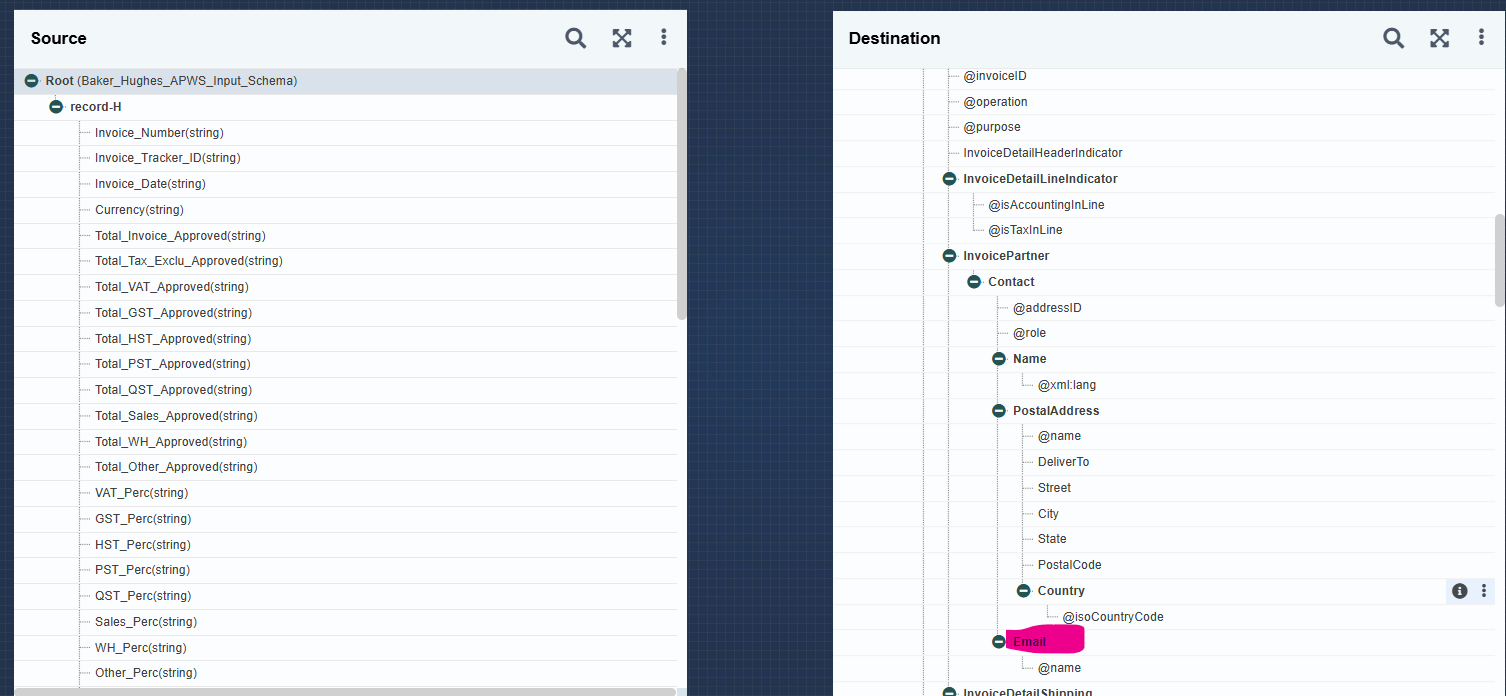Select QST_Perc(string) field

[143, 596]
